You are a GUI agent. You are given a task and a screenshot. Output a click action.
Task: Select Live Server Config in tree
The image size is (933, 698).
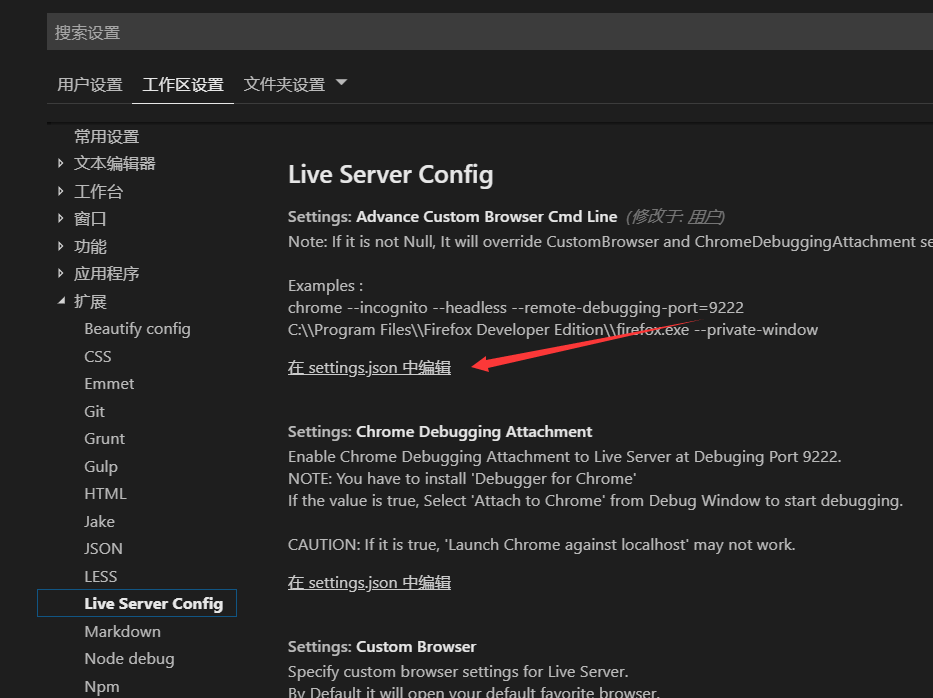[x=137, y=603]
